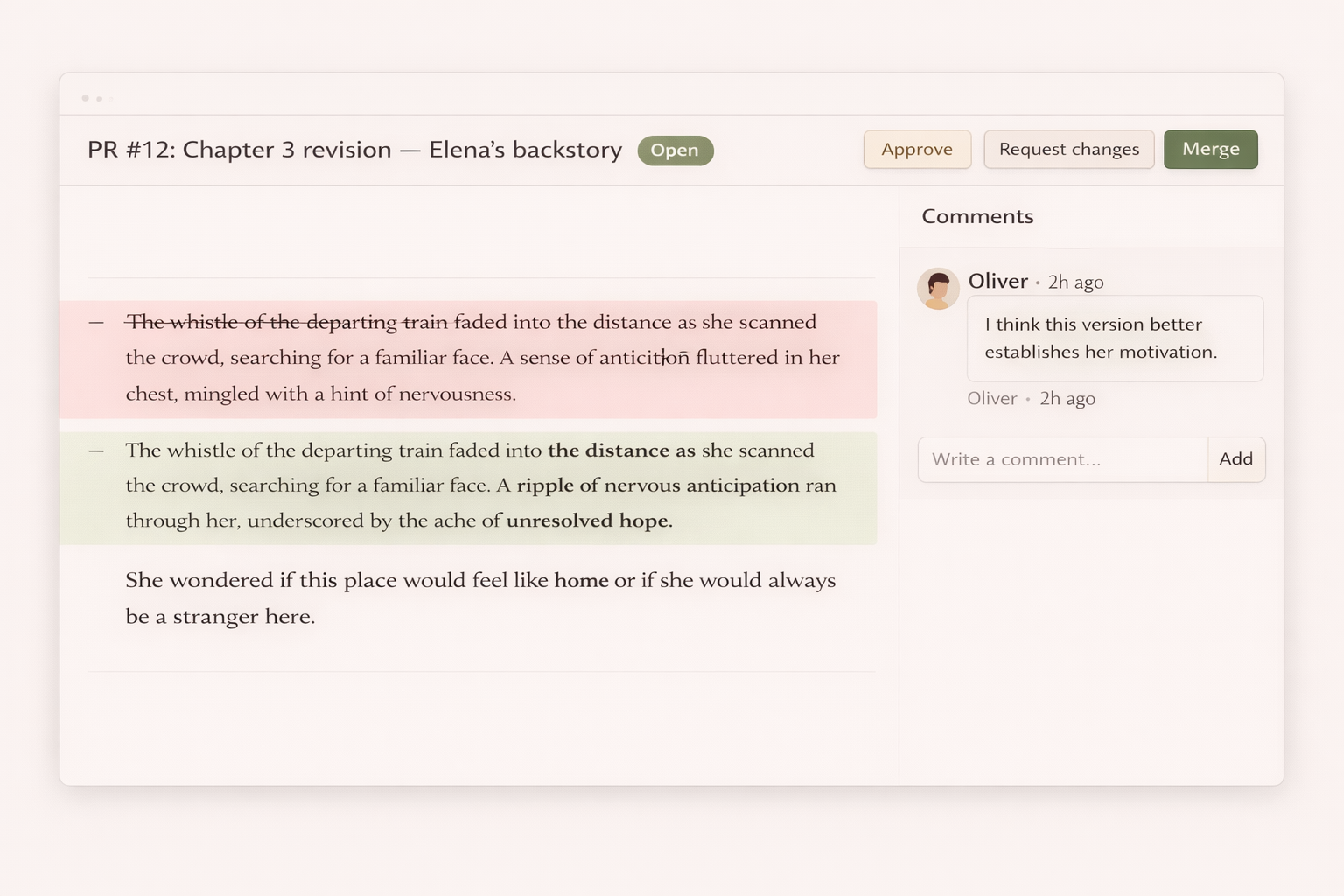This screenshot has height=896, width=1344.
Task: Click the 2h ago timestamp next to Oliver
Action: click(x=1074, y=282)
